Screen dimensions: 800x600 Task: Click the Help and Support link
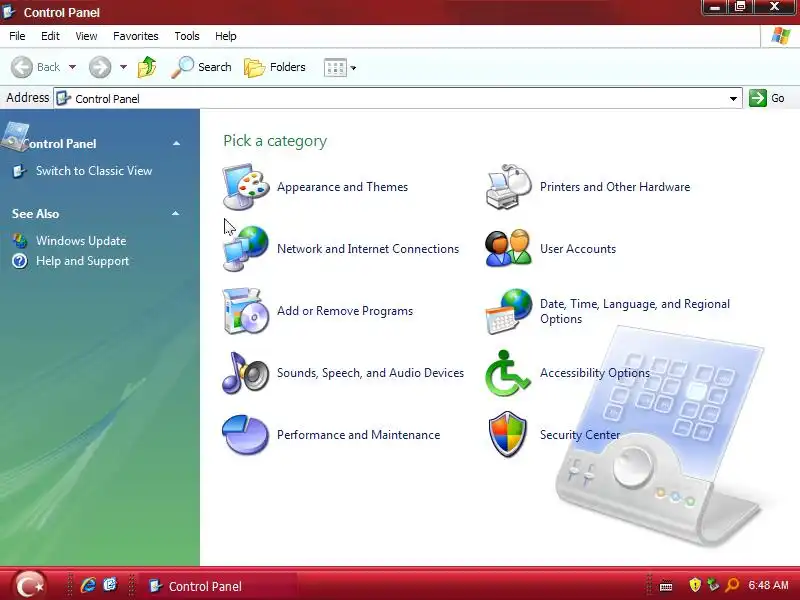click(82, 261)
